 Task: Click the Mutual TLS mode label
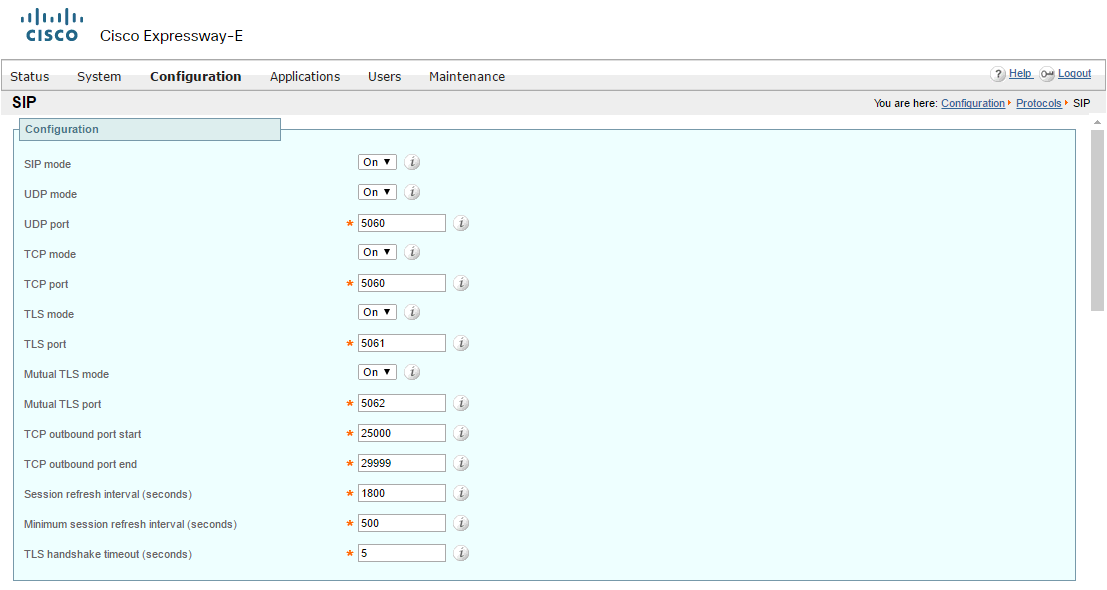[x=66, y=374]
